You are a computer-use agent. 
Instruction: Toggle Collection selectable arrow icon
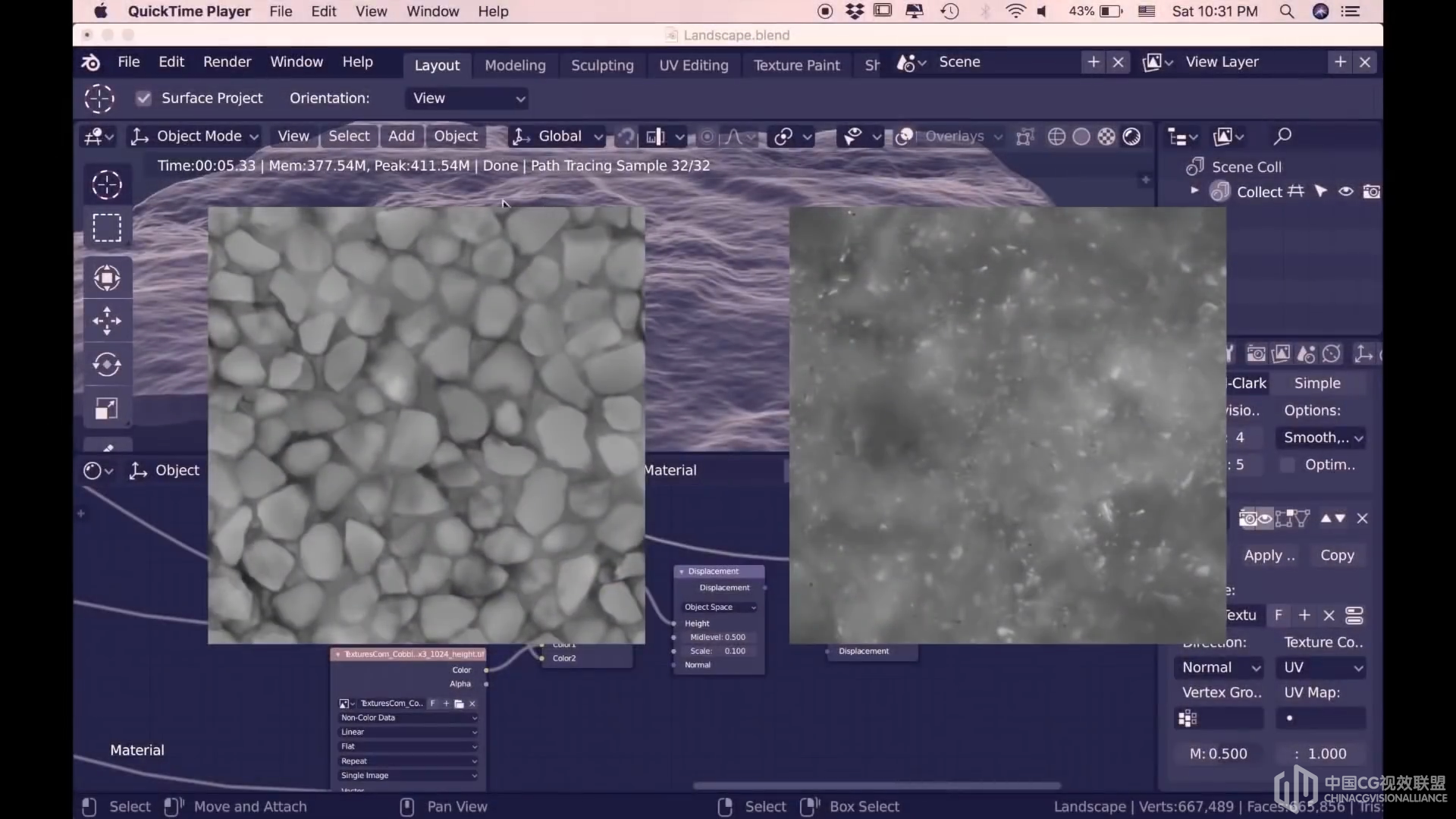coord(1321,192)
